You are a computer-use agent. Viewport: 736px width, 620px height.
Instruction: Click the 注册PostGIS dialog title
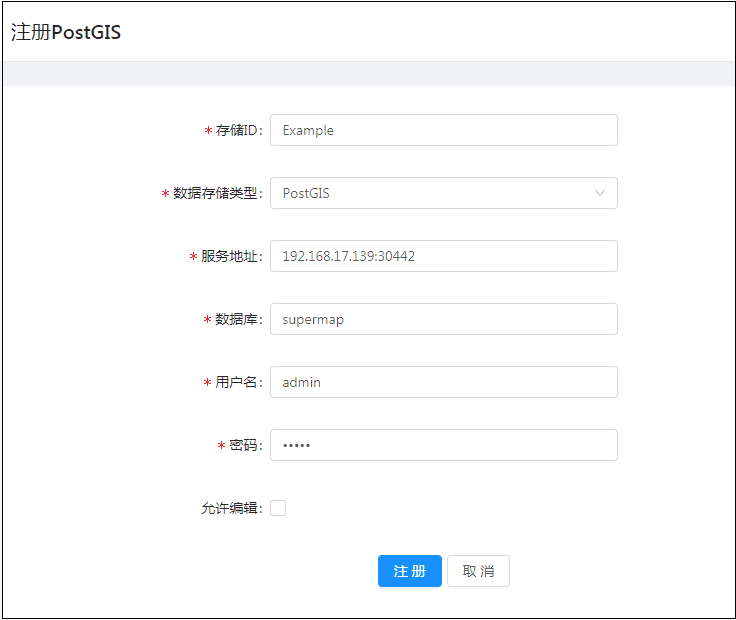pyautogui.click(x=66, y=32)
